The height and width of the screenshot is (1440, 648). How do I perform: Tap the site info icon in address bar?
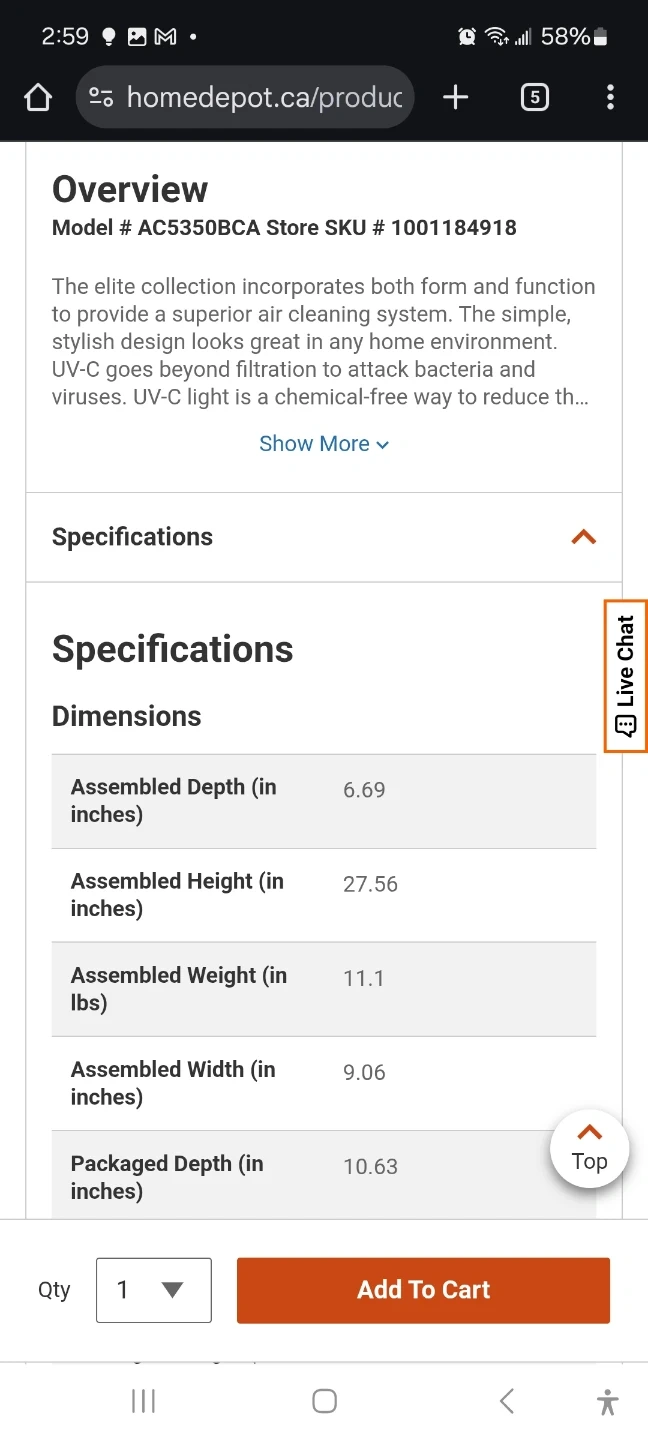101,97
